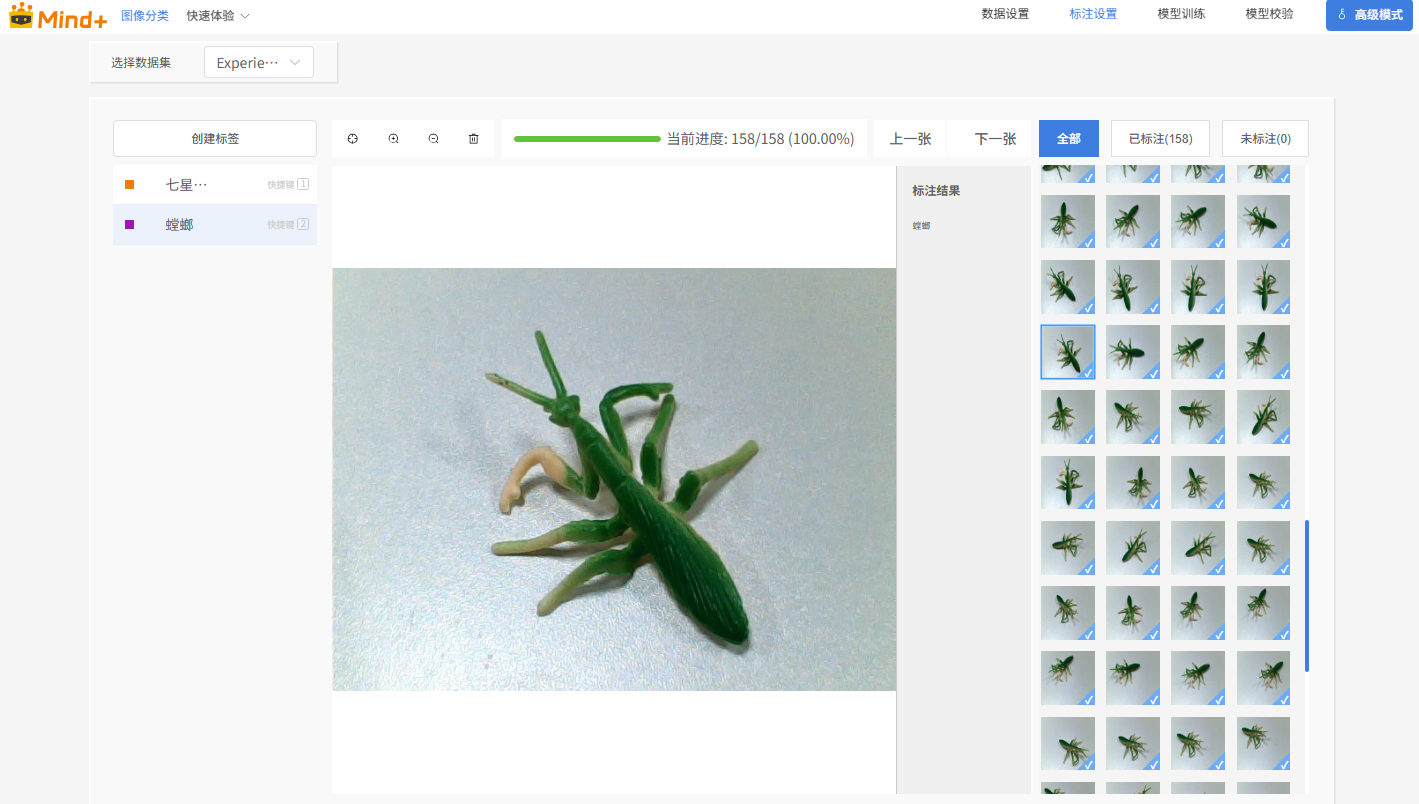The image size is (1419, 804).
Task: Go to next image with 下一张
Action: click(x=995, y=139)
